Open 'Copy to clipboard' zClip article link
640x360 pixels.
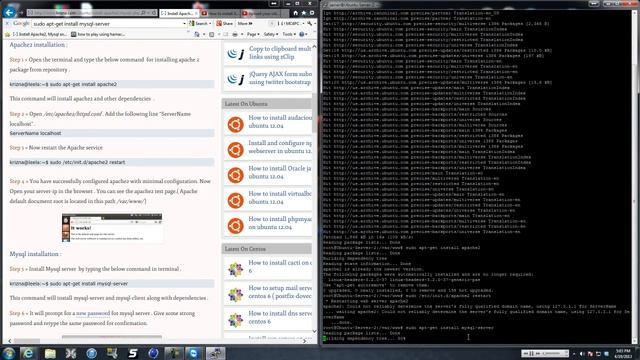[280, 53]
